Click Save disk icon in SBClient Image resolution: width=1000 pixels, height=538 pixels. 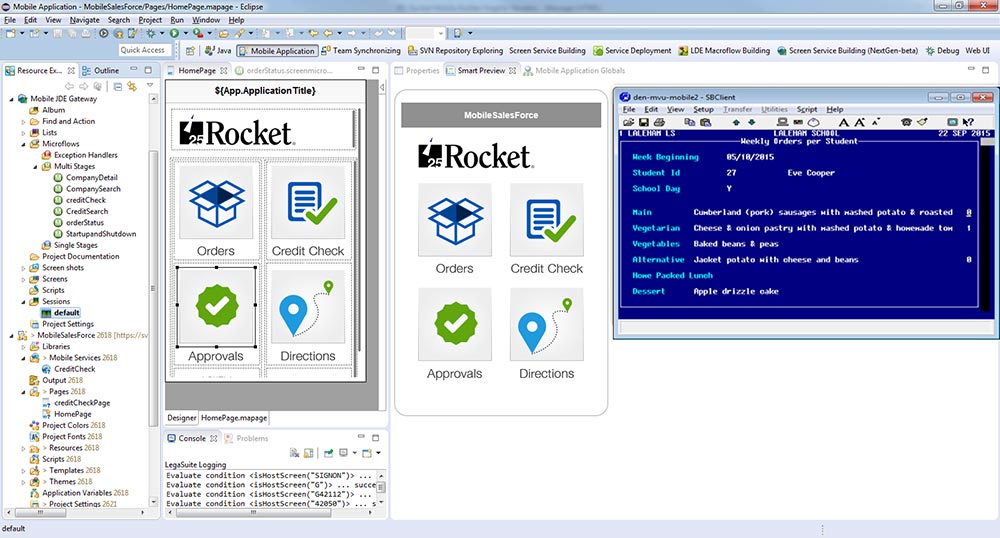[643, 122]
